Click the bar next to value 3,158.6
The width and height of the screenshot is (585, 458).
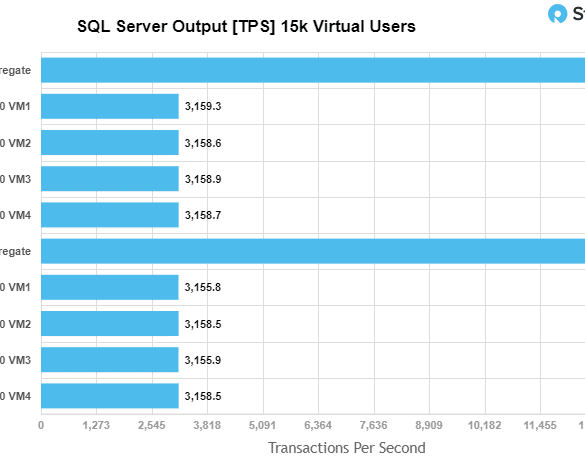110,142
